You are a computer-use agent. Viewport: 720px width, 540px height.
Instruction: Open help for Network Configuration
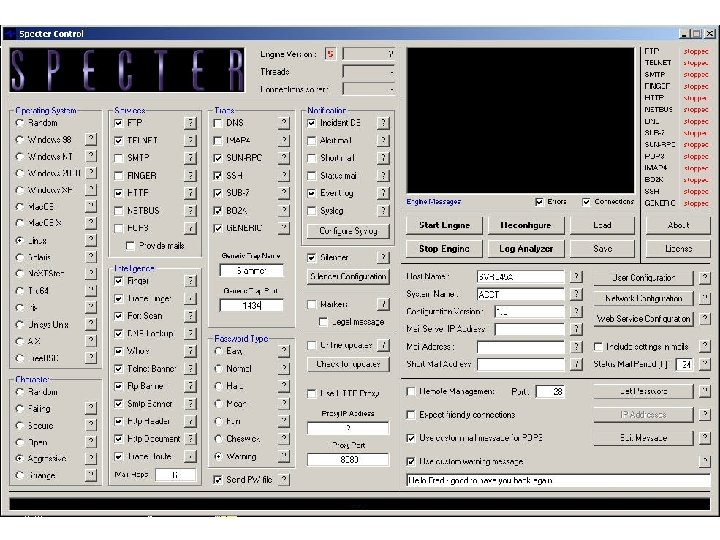coord(705,298)
